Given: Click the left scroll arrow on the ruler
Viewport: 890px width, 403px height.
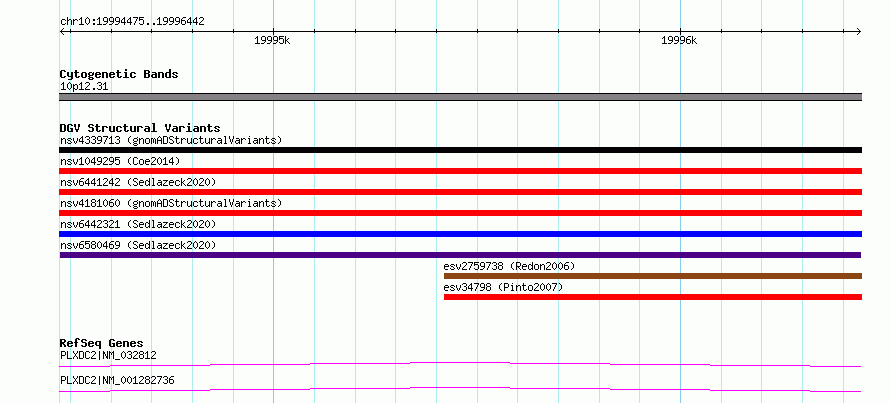Looking at the screenshot, I should click(x=62, y=31).
